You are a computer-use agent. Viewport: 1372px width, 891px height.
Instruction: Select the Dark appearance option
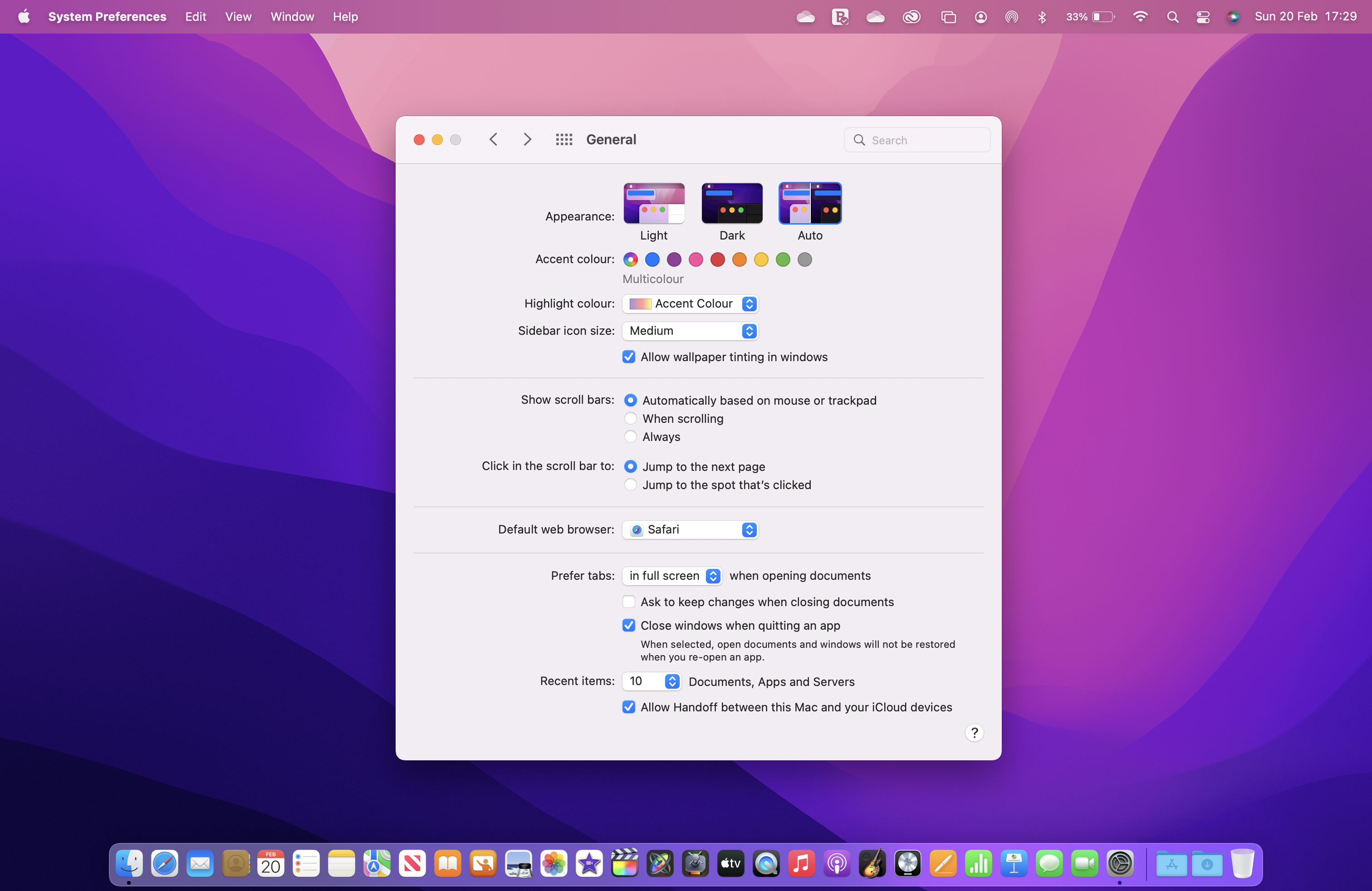(x=732, y=203)
